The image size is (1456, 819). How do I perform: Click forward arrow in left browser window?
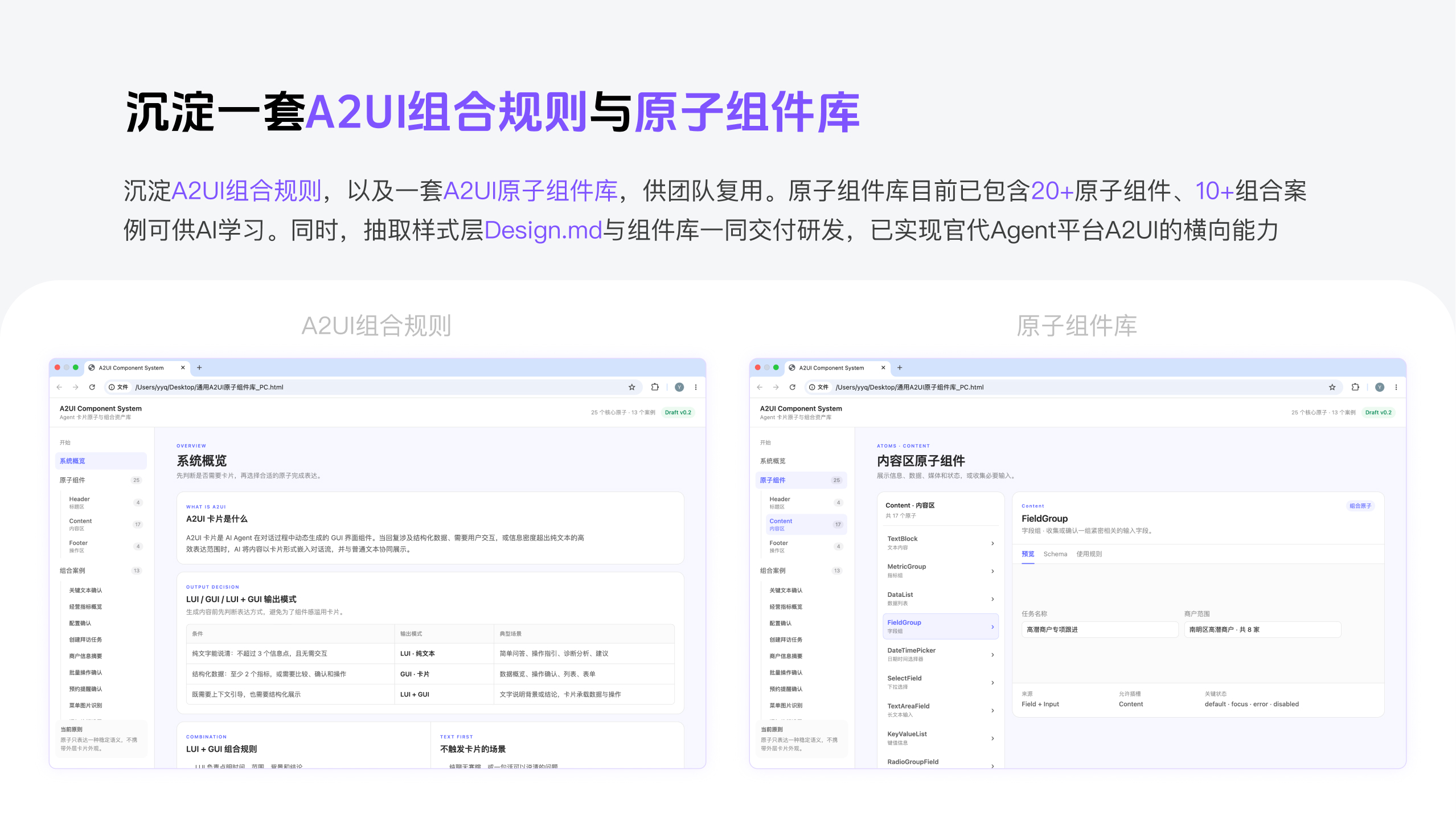(x=76, y=387)
